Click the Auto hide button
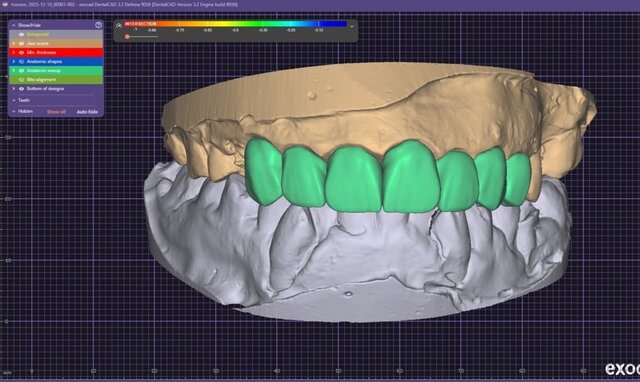The image size is (640, 382). click(87, 112)
